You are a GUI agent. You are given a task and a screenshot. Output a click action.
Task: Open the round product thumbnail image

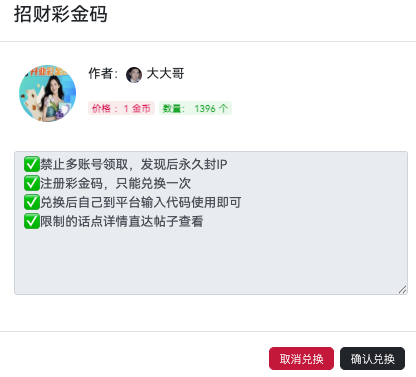(47, 93)
